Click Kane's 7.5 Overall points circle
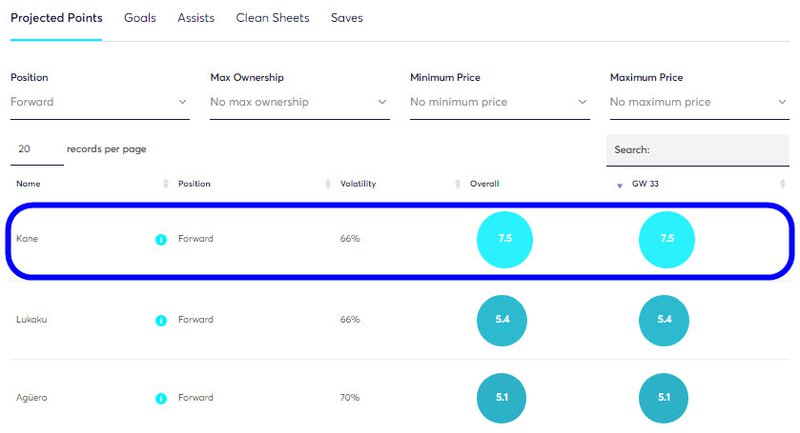This screenshot has width=800, height=433. 505,239
